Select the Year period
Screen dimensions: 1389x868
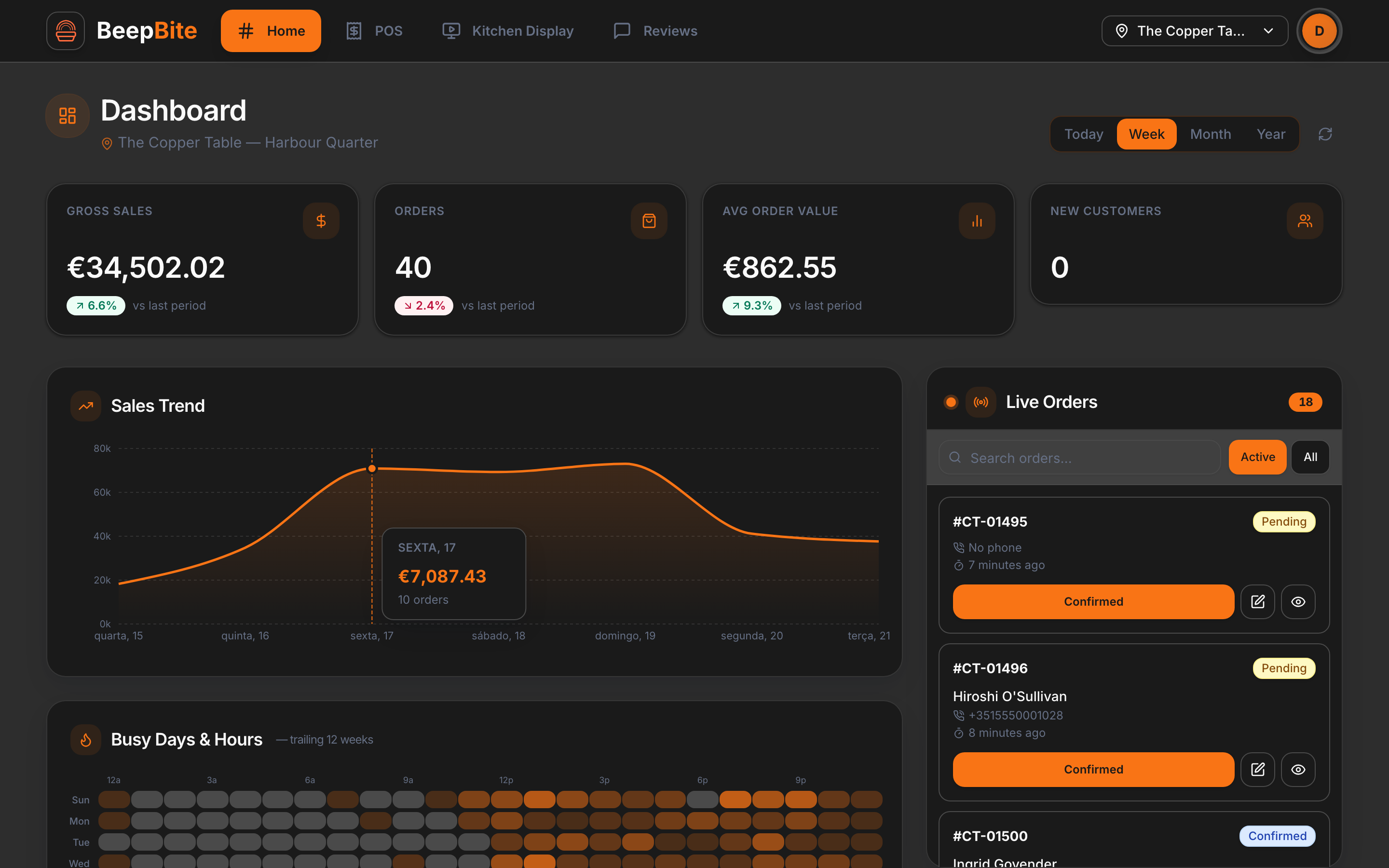pos(1271,135)
